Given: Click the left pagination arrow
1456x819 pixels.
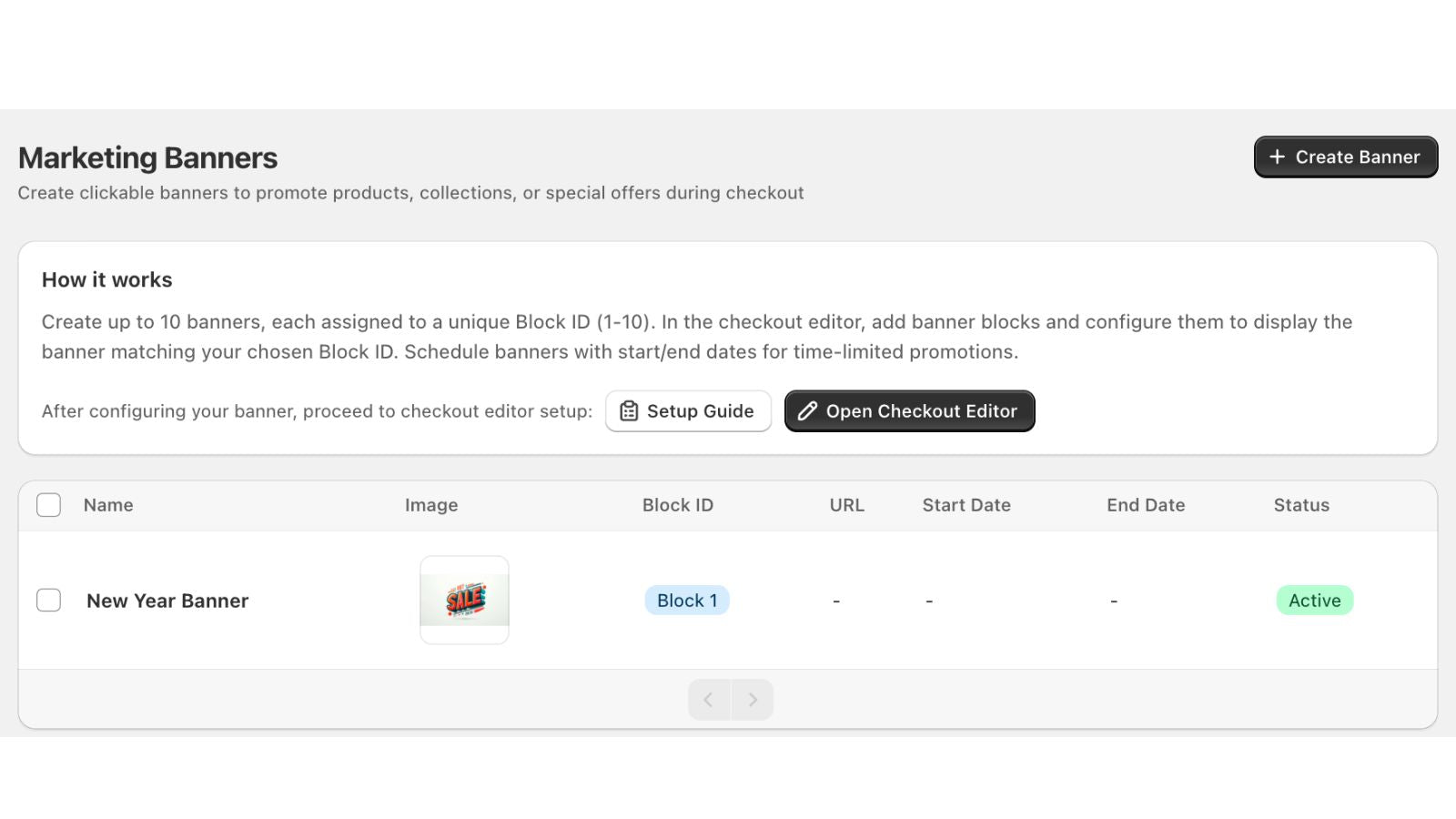Looking at the screenshot, I should pyautogui.click(x=708, y=699).
